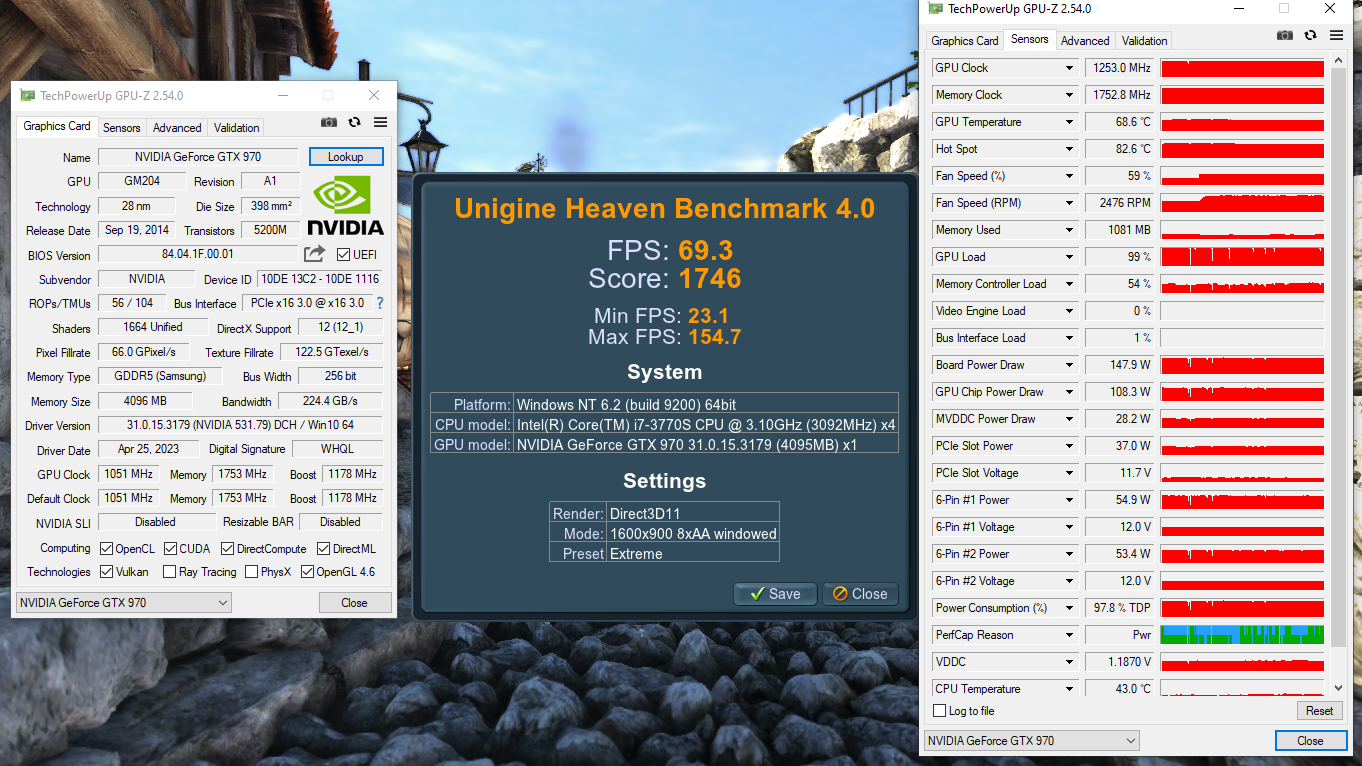
Task: Click the scroll down arrow in the Sensors list
Action: (1339, 688)
